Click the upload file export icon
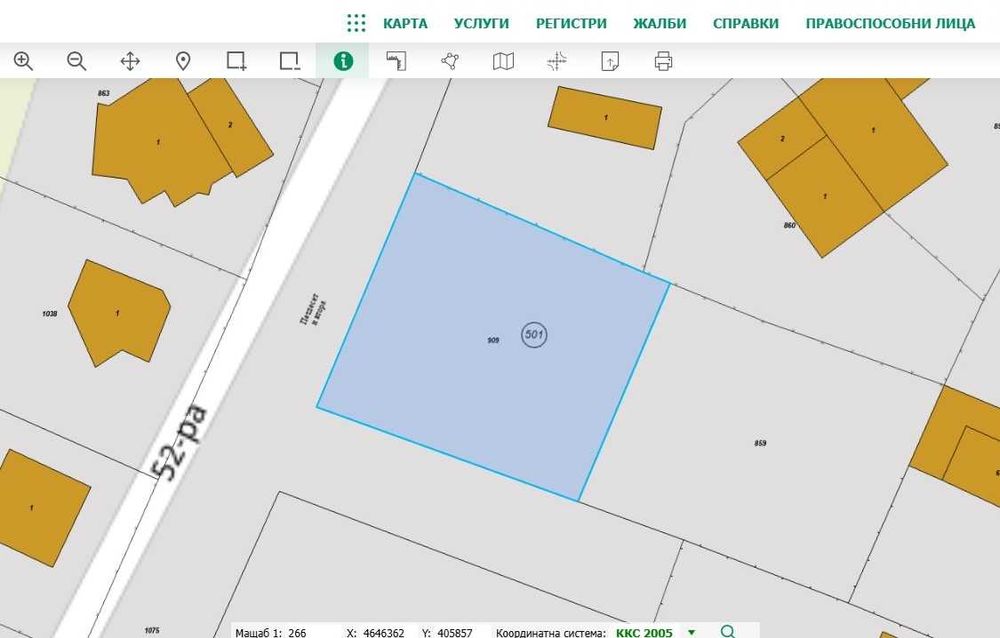Viewport: 1000px width, 638px height. (x=610, y=61)
